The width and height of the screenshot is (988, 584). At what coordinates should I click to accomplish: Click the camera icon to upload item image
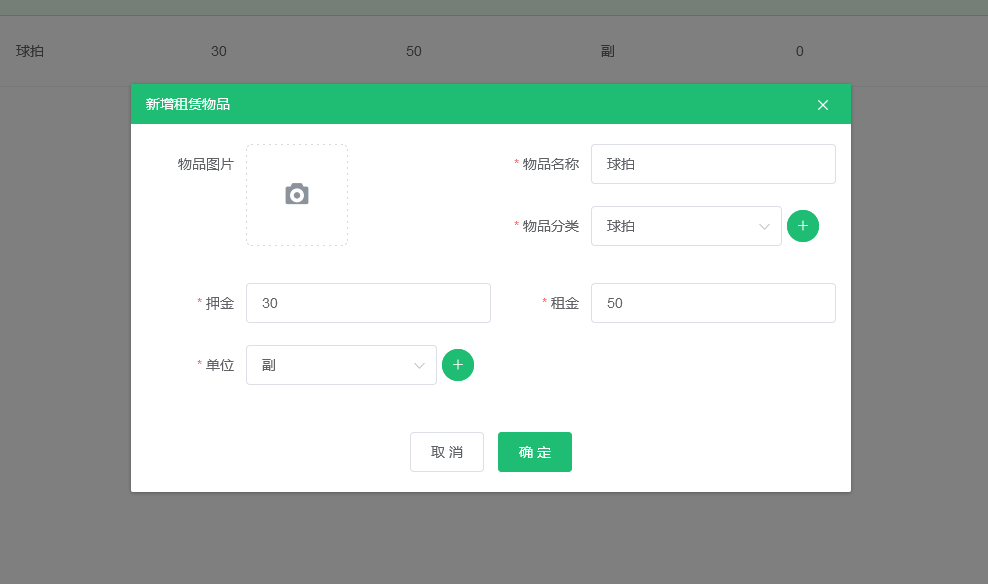297,195
